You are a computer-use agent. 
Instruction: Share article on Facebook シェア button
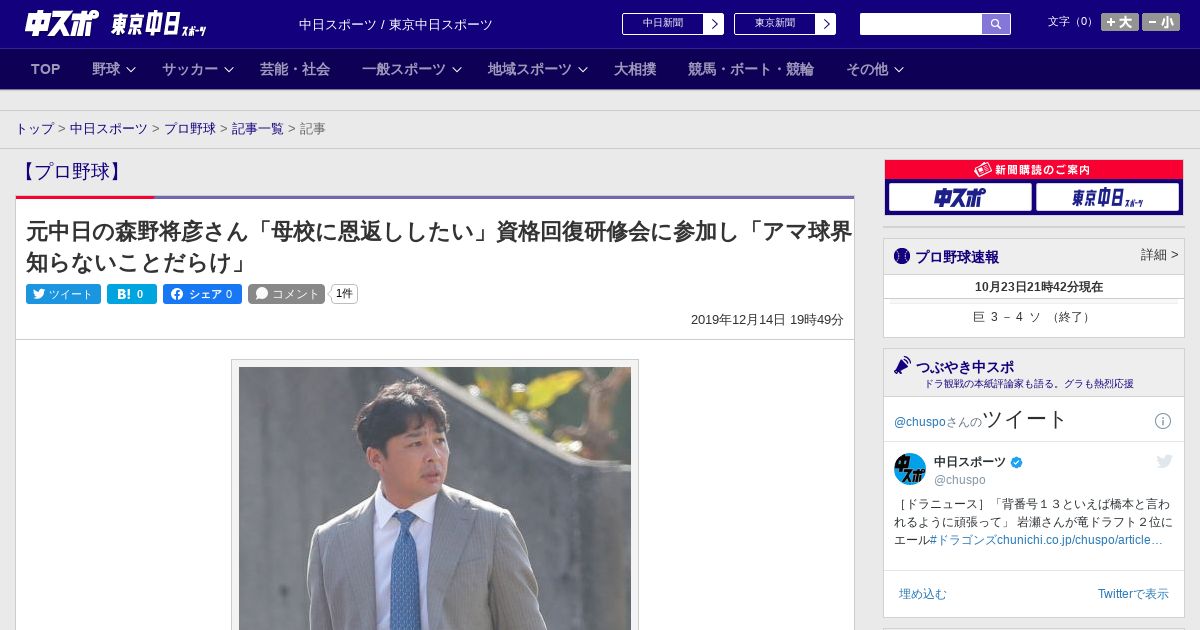click(x=202, y=294)
